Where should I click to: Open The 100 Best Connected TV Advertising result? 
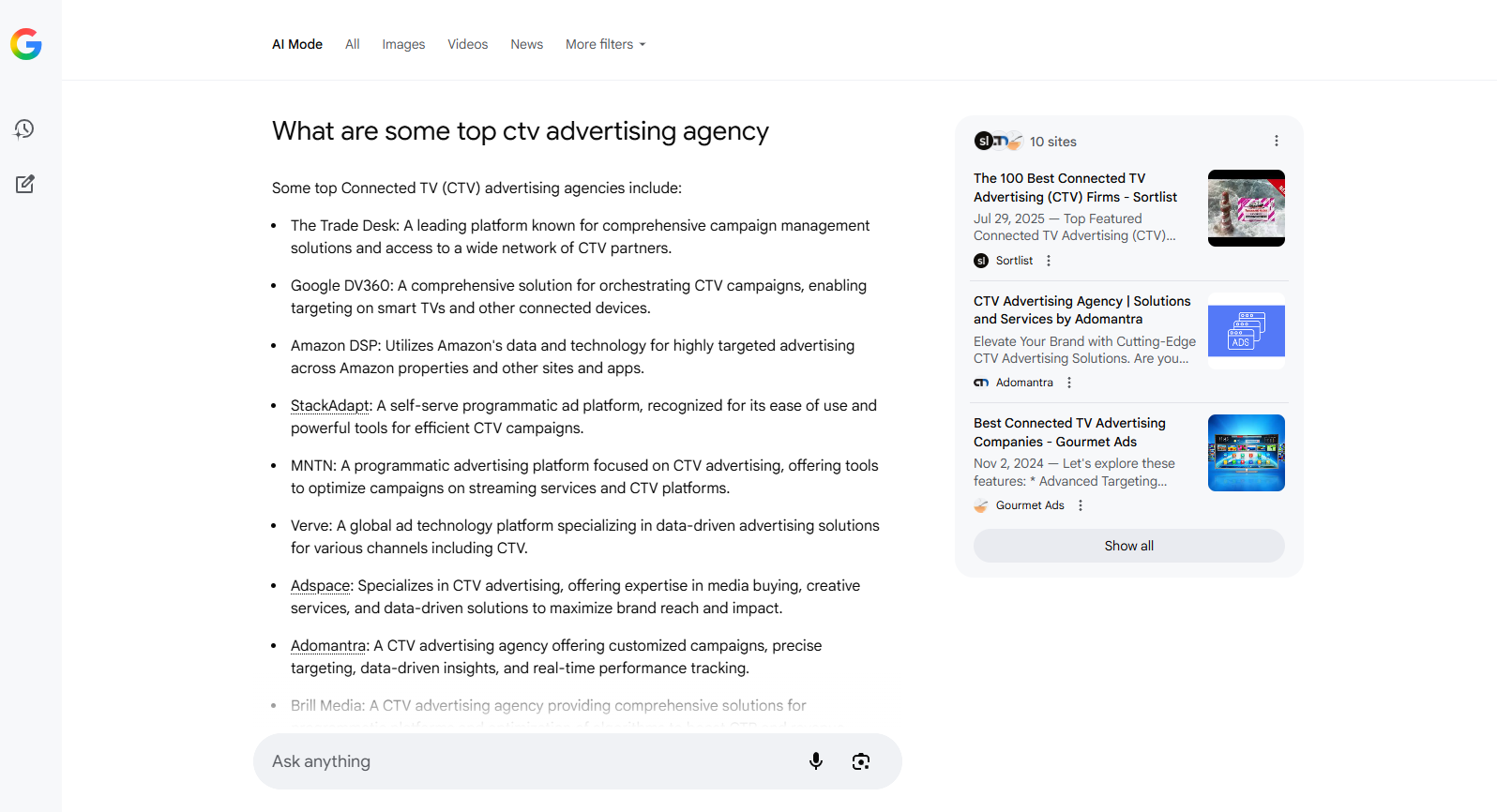click(x=1075, y=188)
